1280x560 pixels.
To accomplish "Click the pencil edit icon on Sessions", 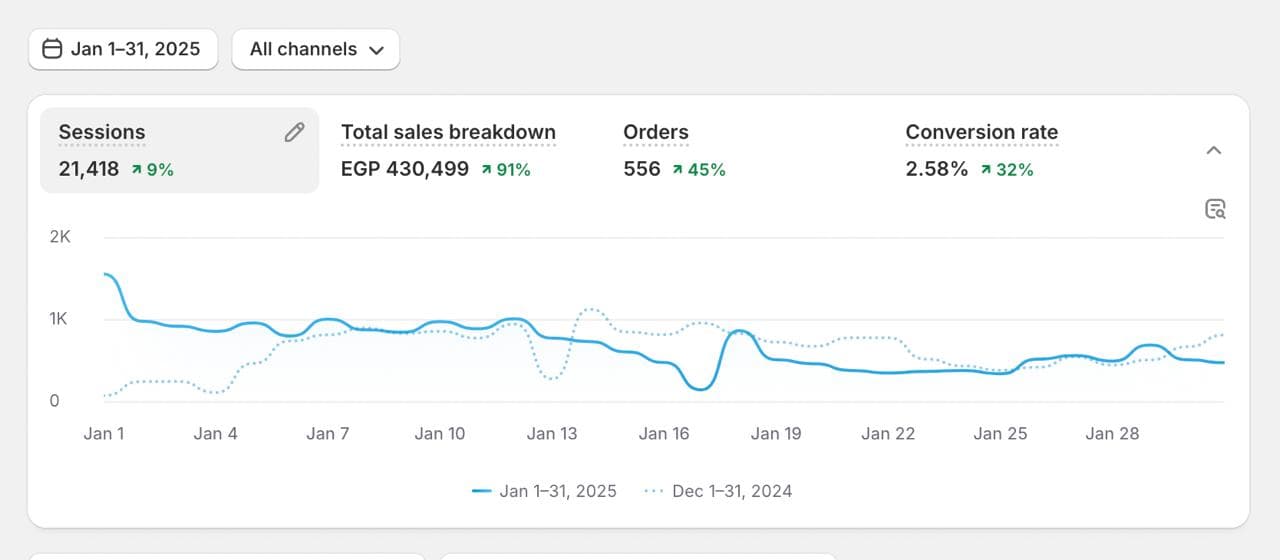I will tap(294, 132).
